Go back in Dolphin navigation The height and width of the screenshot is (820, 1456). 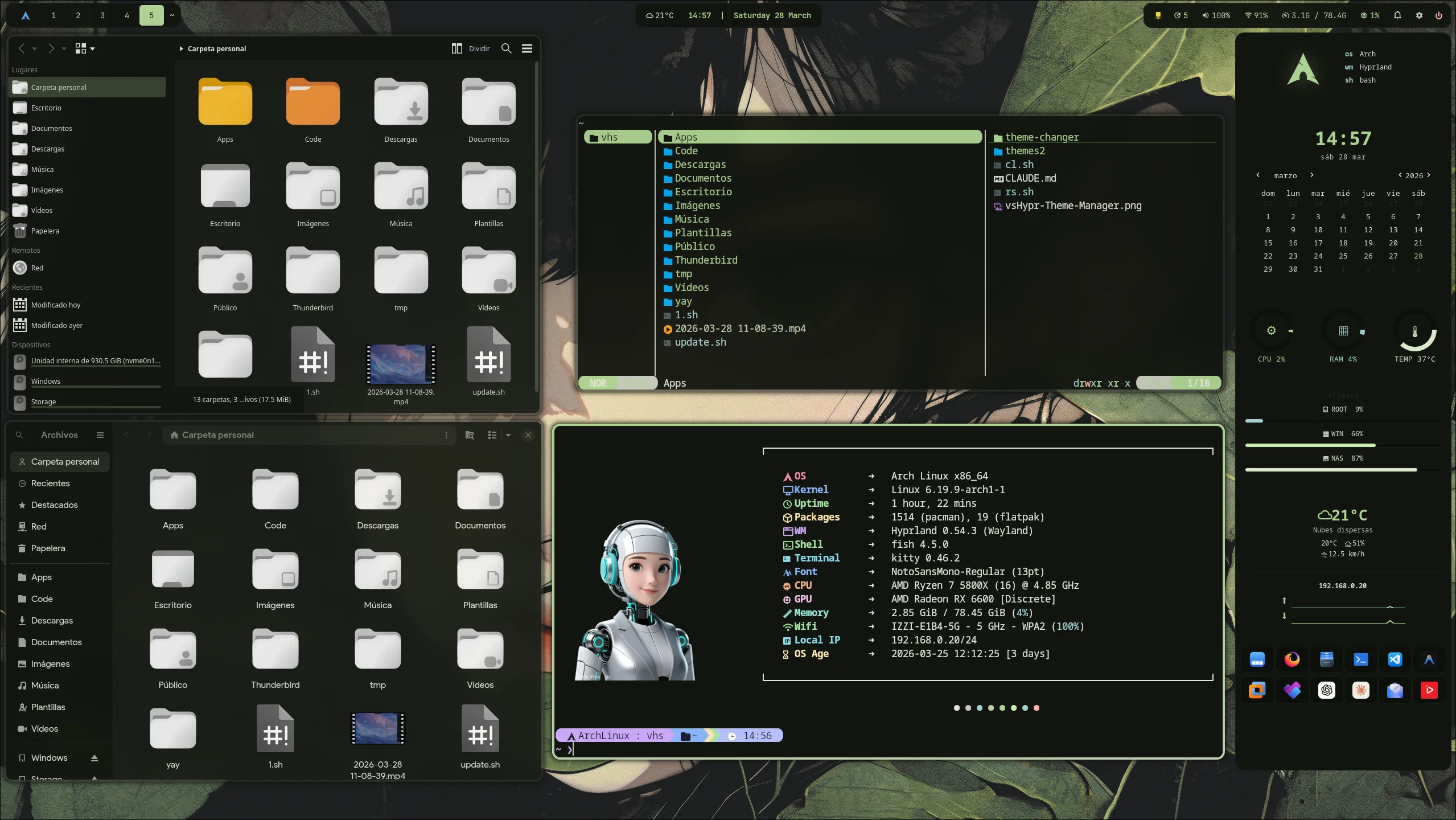pos(22,48)
